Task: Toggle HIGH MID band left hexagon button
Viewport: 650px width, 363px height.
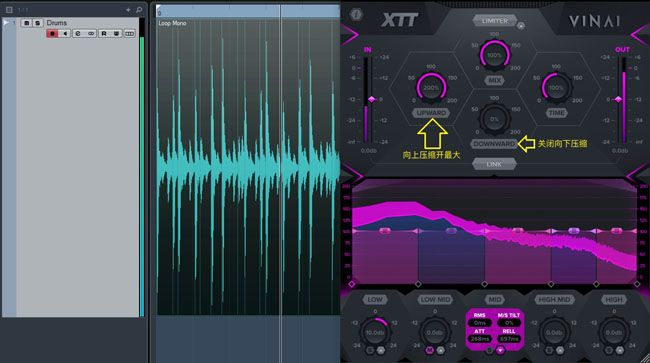Action: point(549,351)
